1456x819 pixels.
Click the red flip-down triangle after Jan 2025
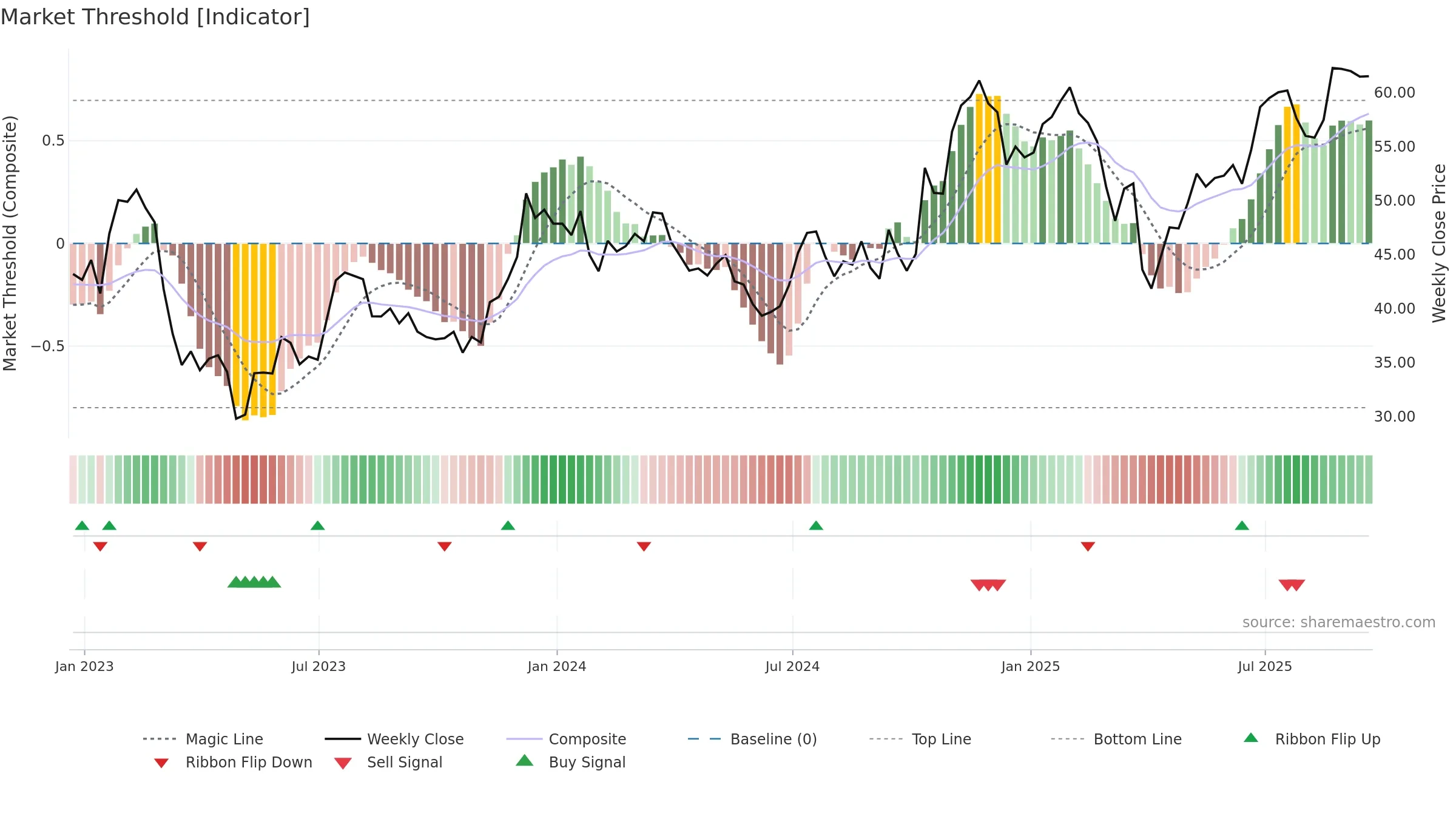[x=1088, y=547]
